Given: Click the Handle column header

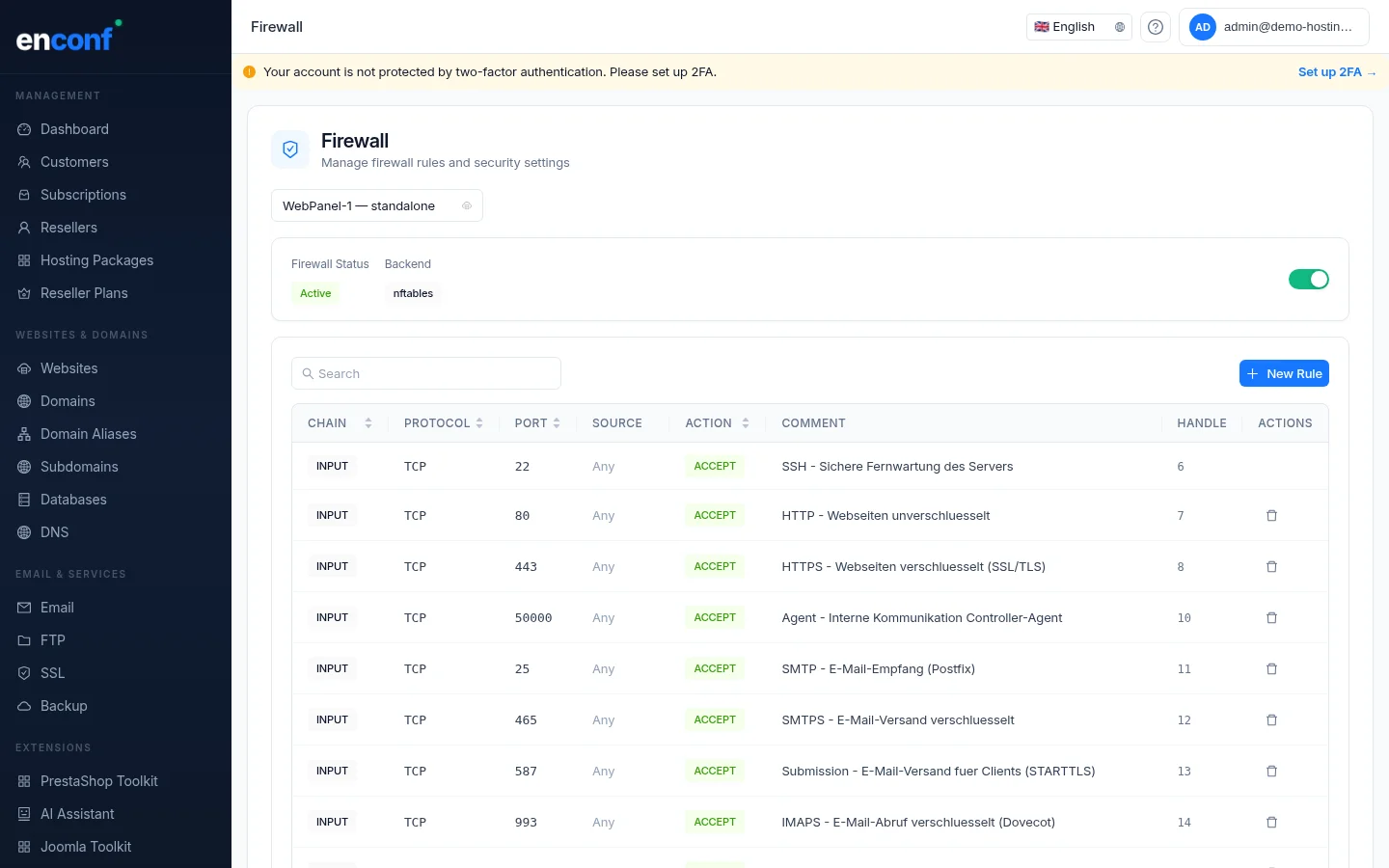Looking at the screenshot, I should tap(1202, 423).
